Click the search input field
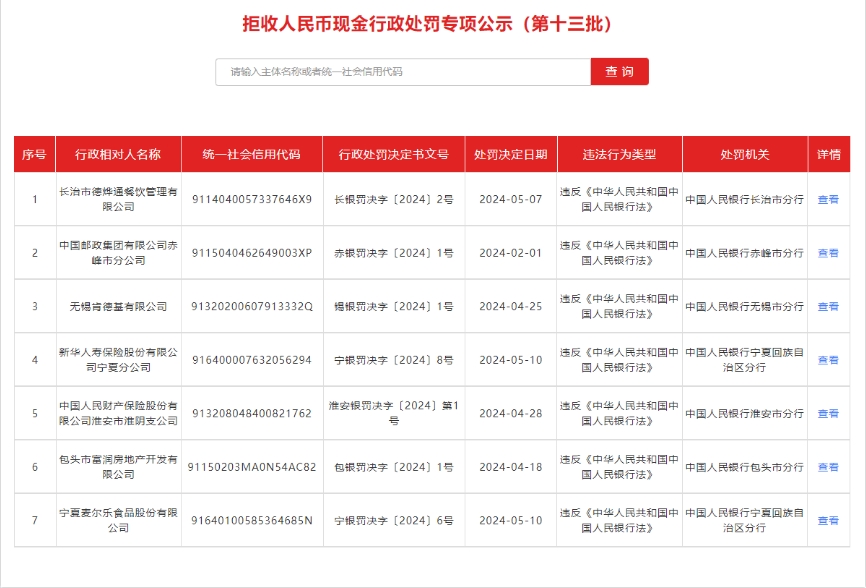The width and height of the screenshot is (866, 588). 403,72
